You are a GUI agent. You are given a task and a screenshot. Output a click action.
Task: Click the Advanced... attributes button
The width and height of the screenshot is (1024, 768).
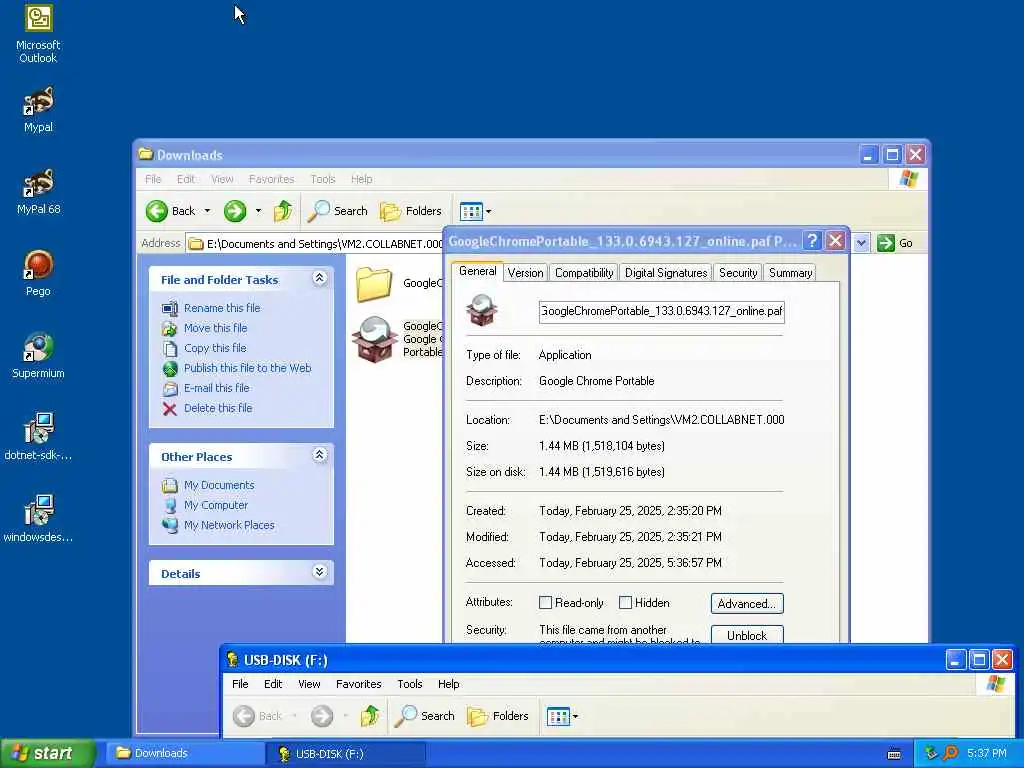tap(746, 603)
